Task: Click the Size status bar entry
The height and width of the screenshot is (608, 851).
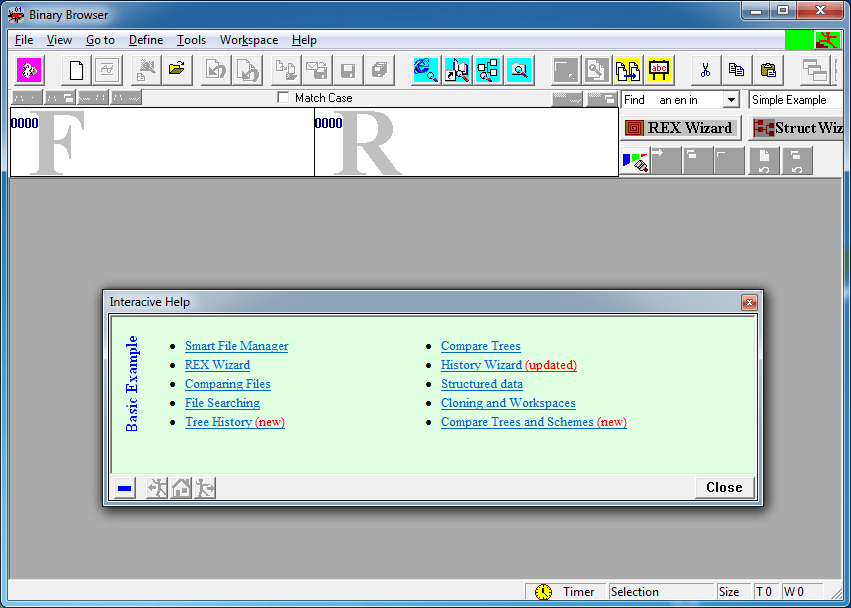Action: [x=734, y=592]
